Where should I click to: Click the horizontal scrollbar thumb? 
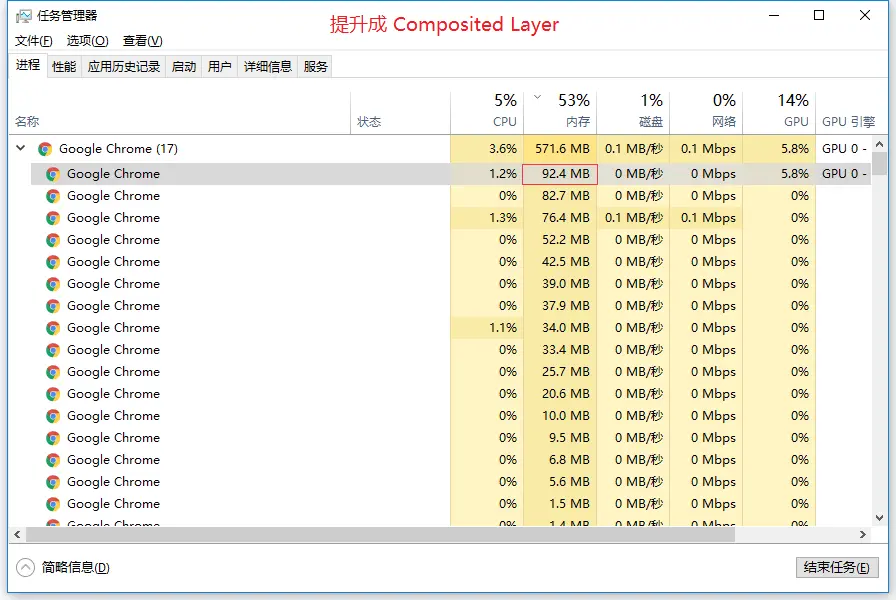pos(381,534)
